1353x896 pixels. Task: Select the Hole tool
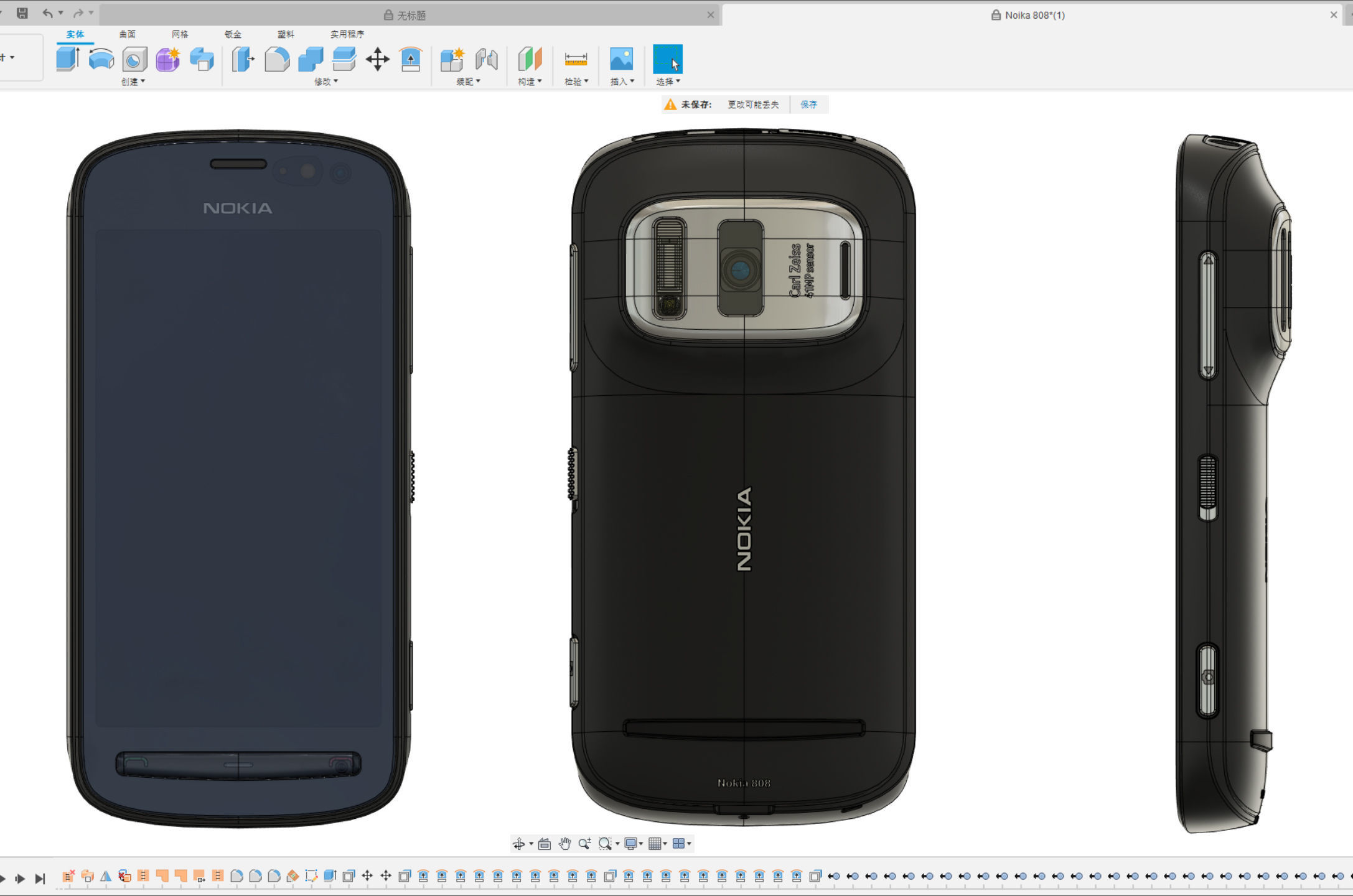(134, 59)
